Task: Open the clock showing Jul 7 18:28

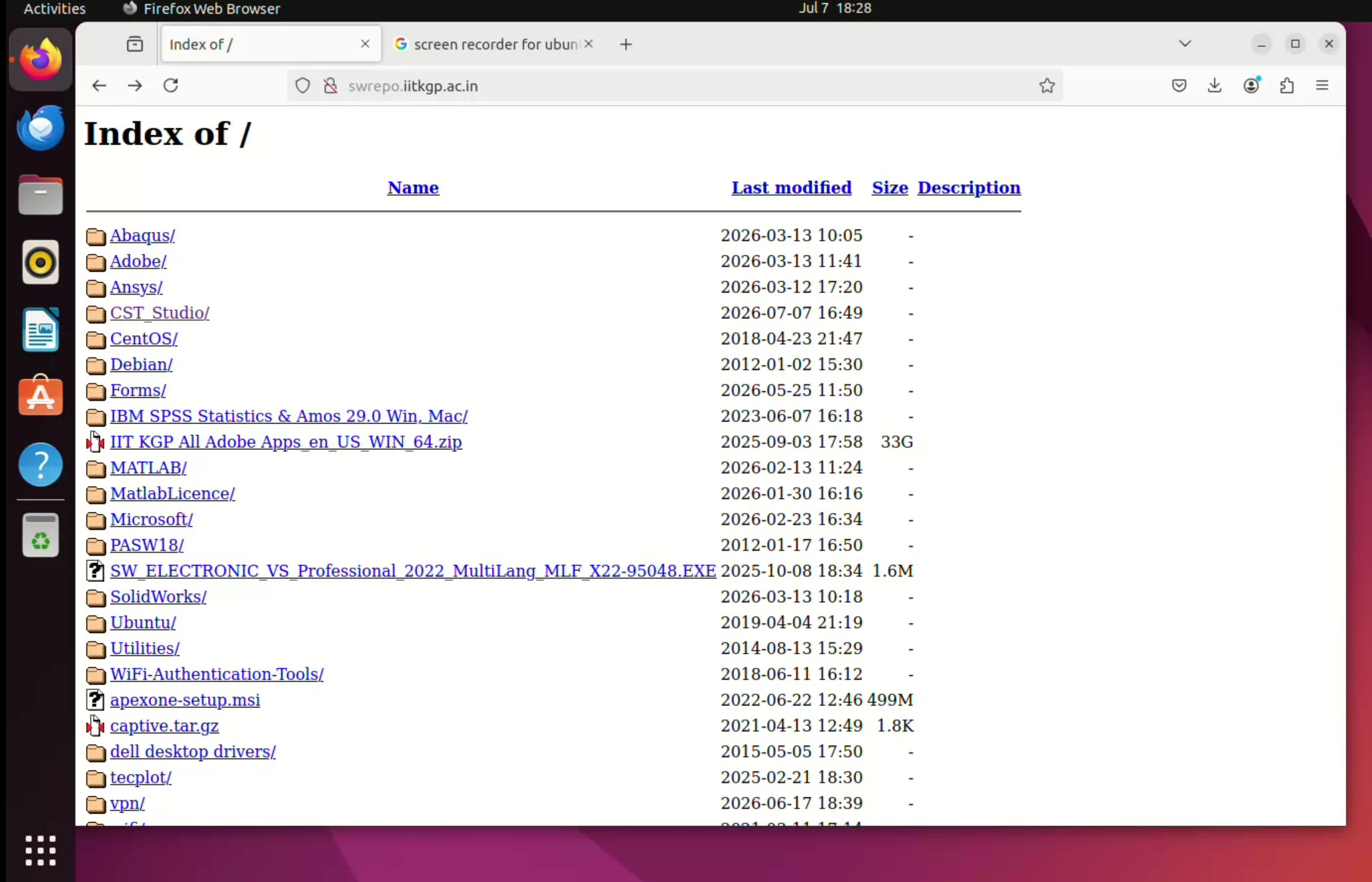Action: pos(835,8)
